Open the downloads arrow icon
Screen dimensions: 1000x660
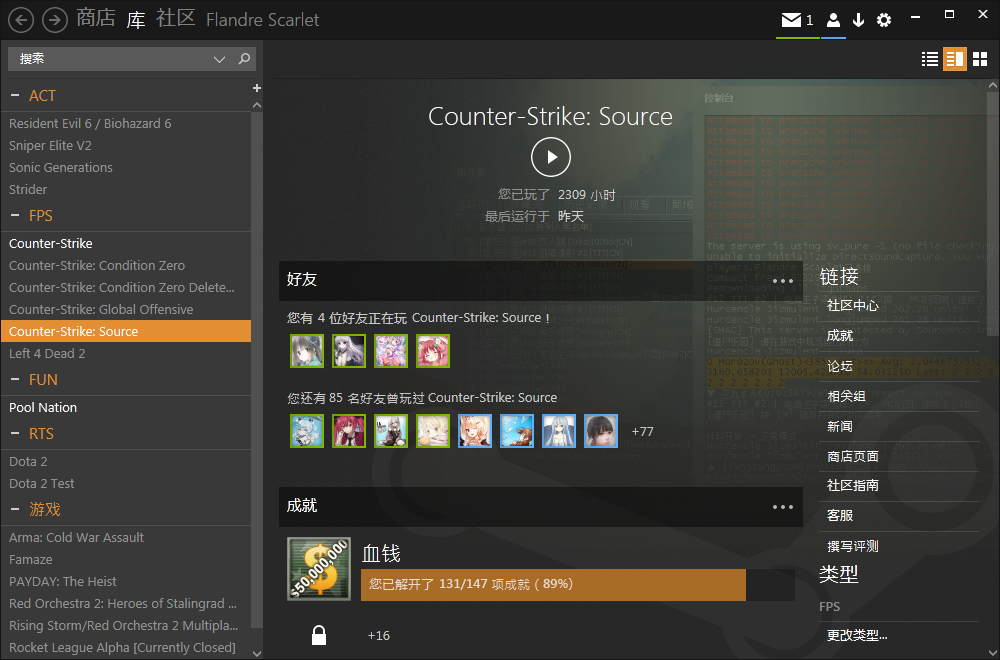(x=858, y=20)
